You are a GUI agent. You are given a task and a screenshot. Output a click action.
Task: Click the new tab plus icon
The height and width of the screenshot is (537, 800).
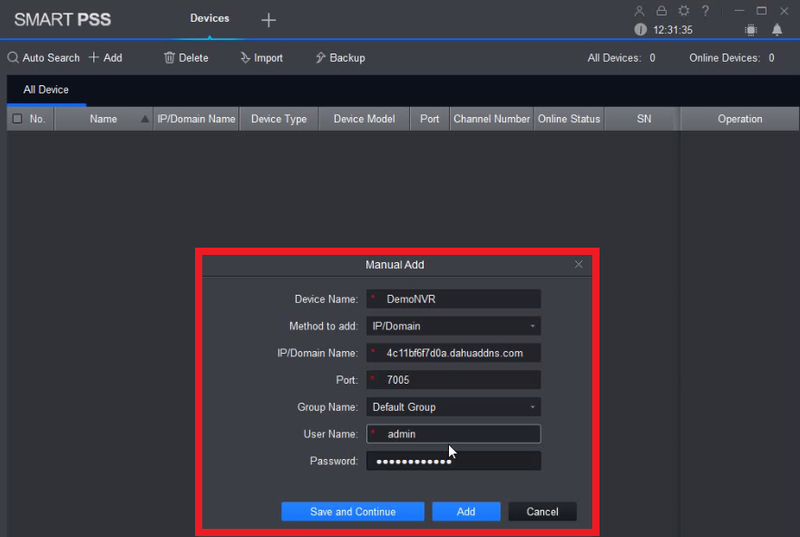[x=268, y=20]
